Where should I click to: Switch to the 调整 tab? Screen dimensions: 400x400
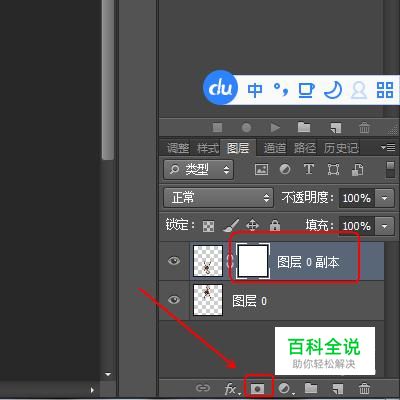pos(178,148)
